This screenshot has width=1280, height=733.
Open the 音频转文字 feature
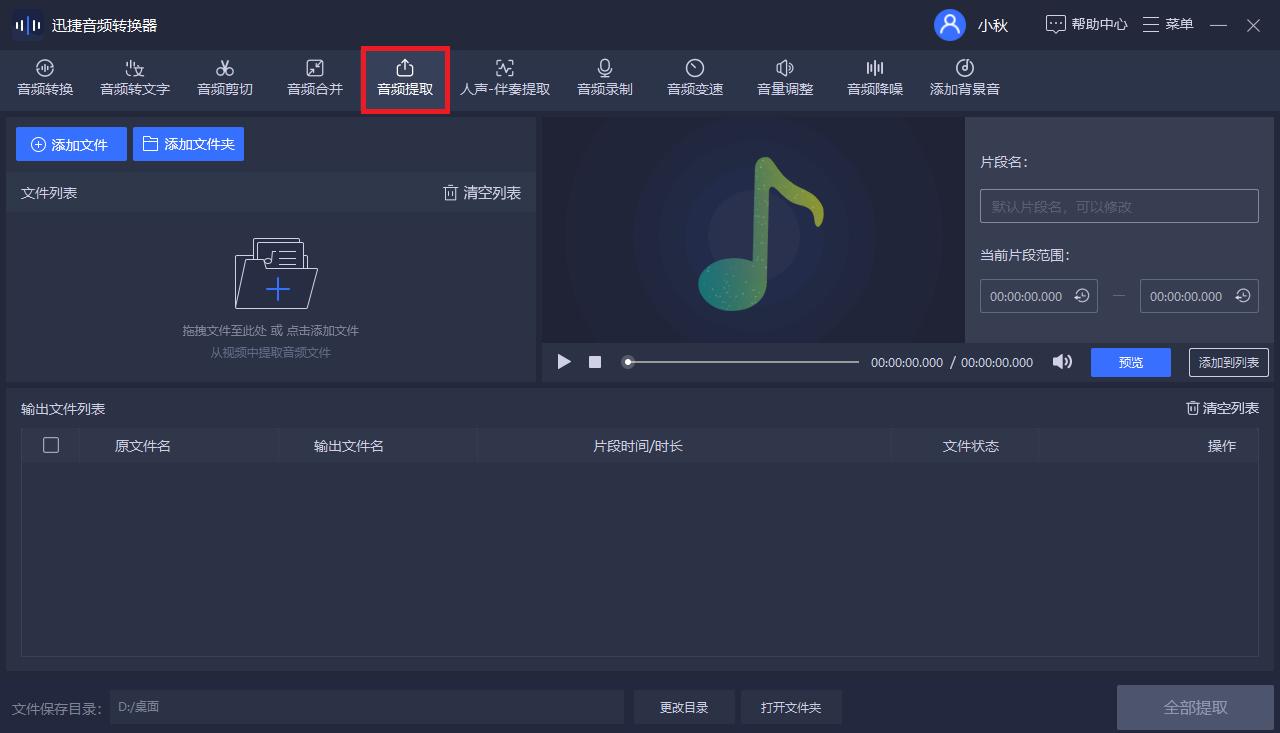(x=134, y=79)
